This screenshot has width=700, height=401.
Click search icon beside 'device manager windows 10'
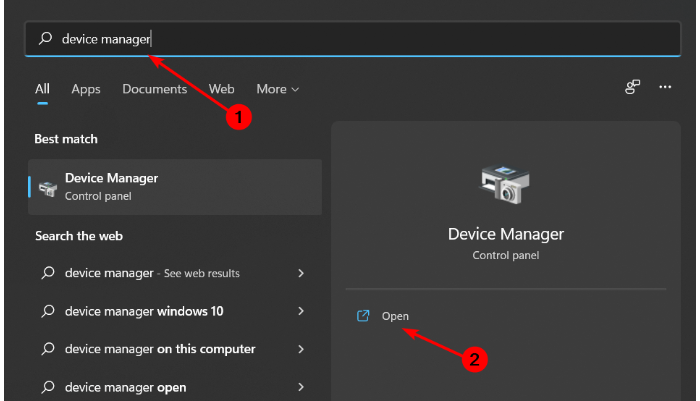pos(48,311)
